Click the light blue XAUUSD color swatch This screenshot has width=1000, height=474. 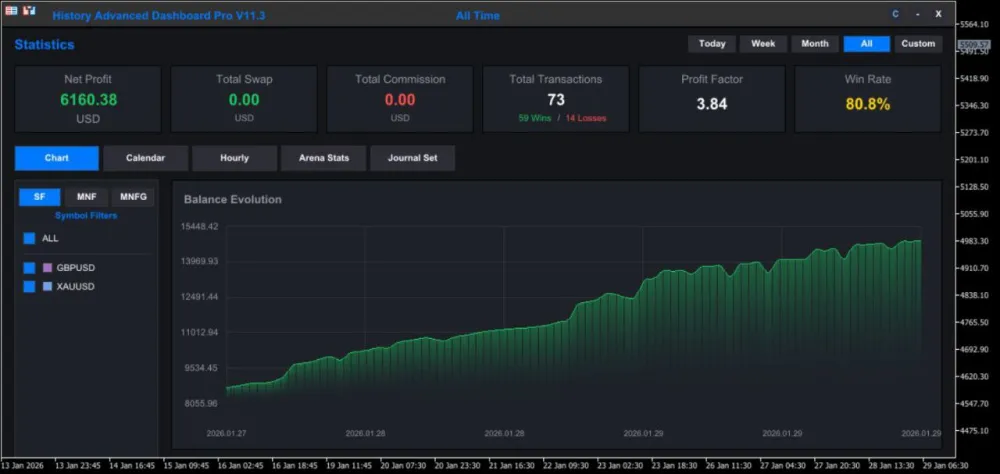pyautogui.click(x=47, y=287)
